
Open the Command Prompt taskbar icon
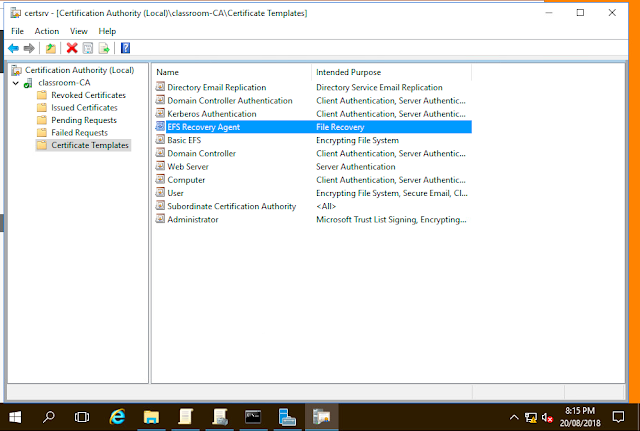coord(253,417)
